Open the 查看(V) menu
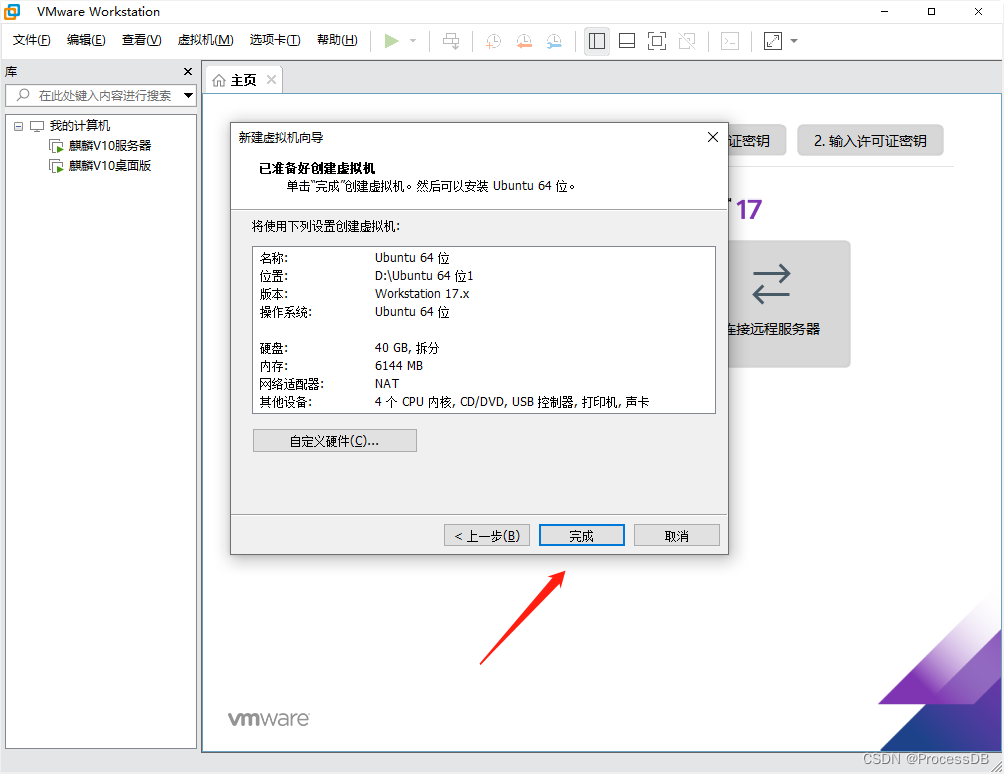The image size is (1004, 774). pyautogui.click(x=142, y=40)
